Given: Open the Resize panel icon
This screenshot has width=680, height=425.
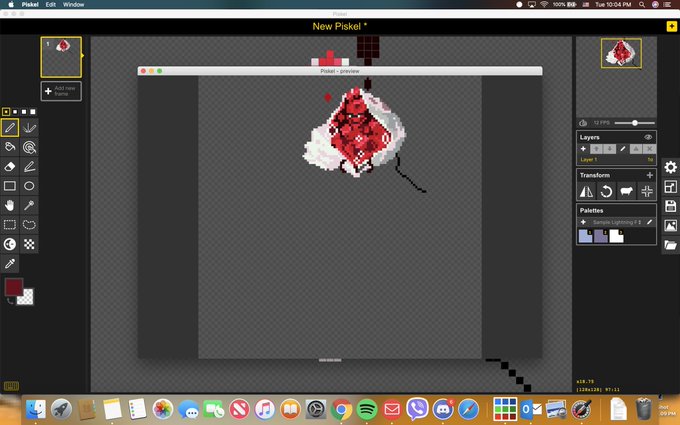Looking at the screenshot, I should point(670,187).
